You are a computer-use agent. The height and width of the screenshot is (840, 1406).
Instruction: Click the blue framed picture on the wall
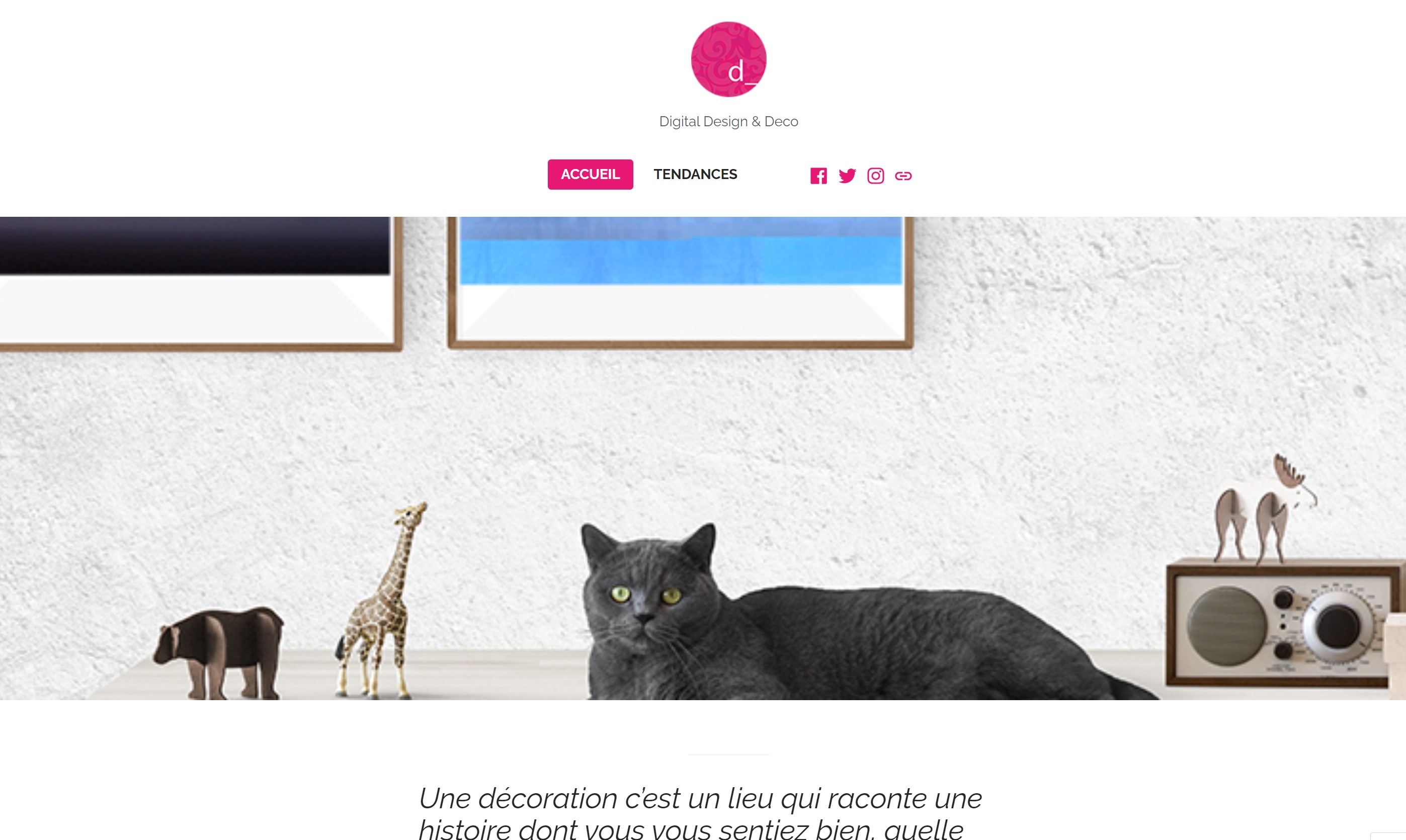coord(680,282)
